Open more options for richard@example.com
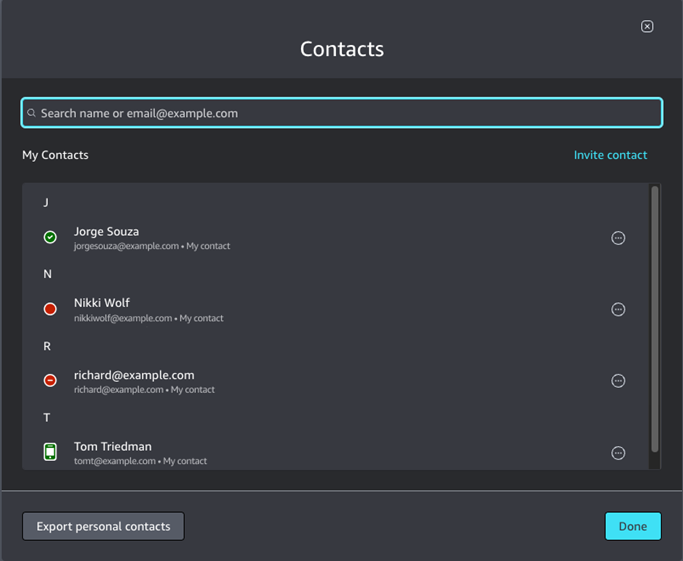The height and width of the screenshot is (561, 683). [618, 381]
